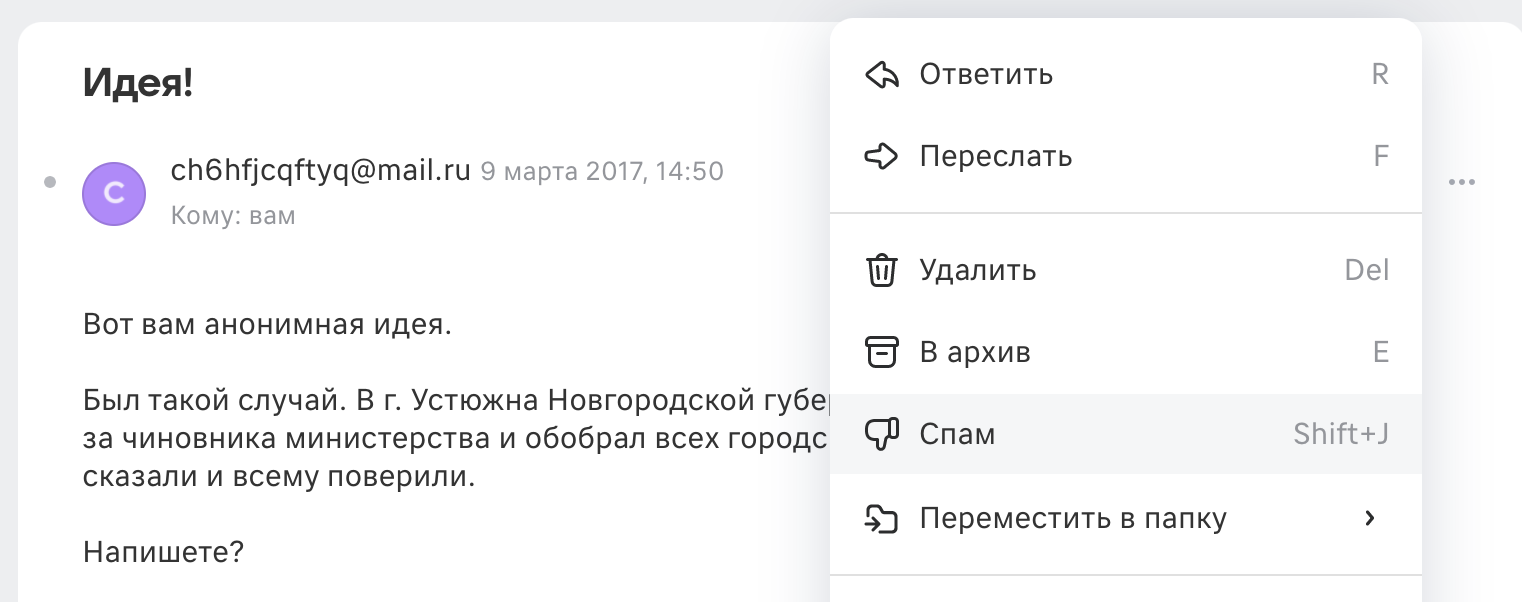This screenshot has width=1522, height=602.
Task: Expand the Переместить в папку submenu arrow
Action: pos(1370,518)
